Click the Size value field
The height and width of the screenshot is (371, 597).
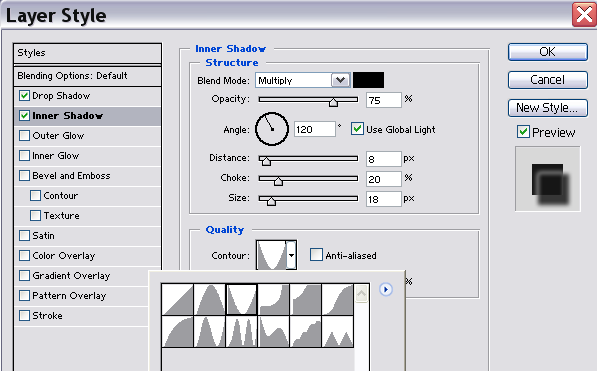coord(383,199)
